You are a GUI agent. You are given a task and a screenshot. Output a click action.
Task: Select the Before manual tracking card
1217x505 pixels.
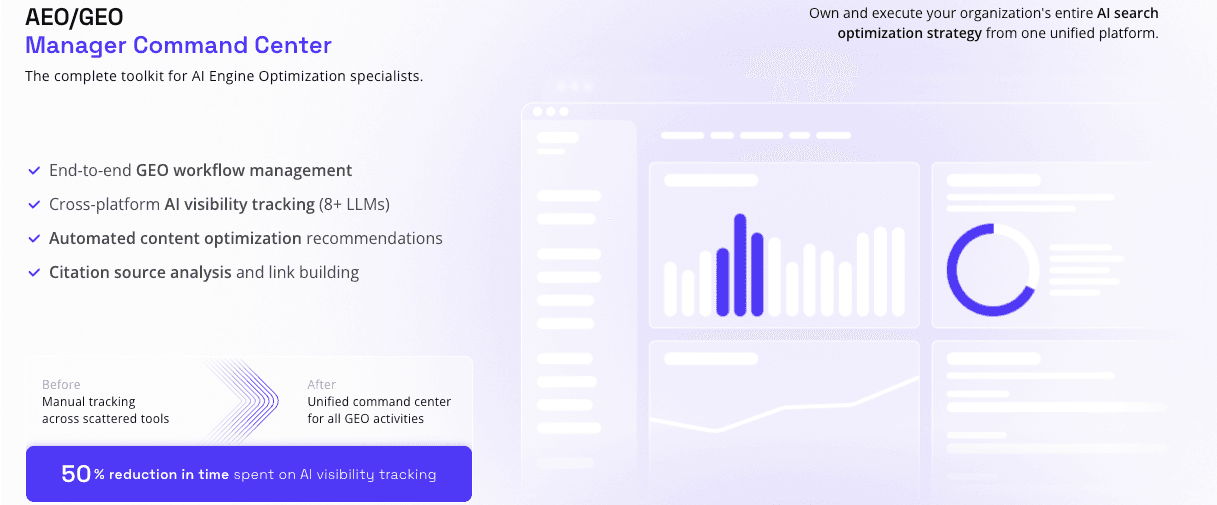105,401
